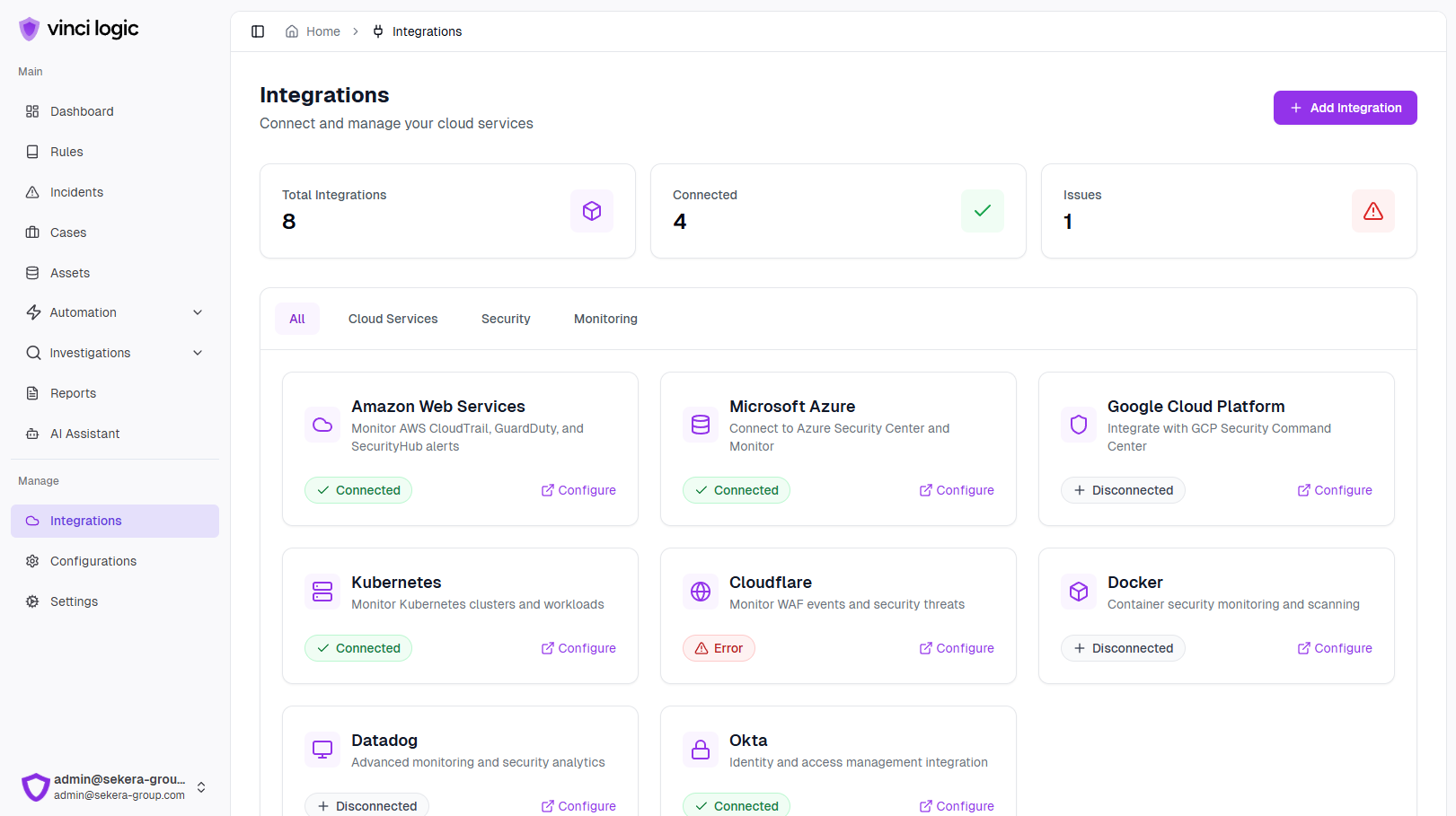
Task: Configure the Kubernetes integration
Action: pyautogui.click(x=578, y=648)
